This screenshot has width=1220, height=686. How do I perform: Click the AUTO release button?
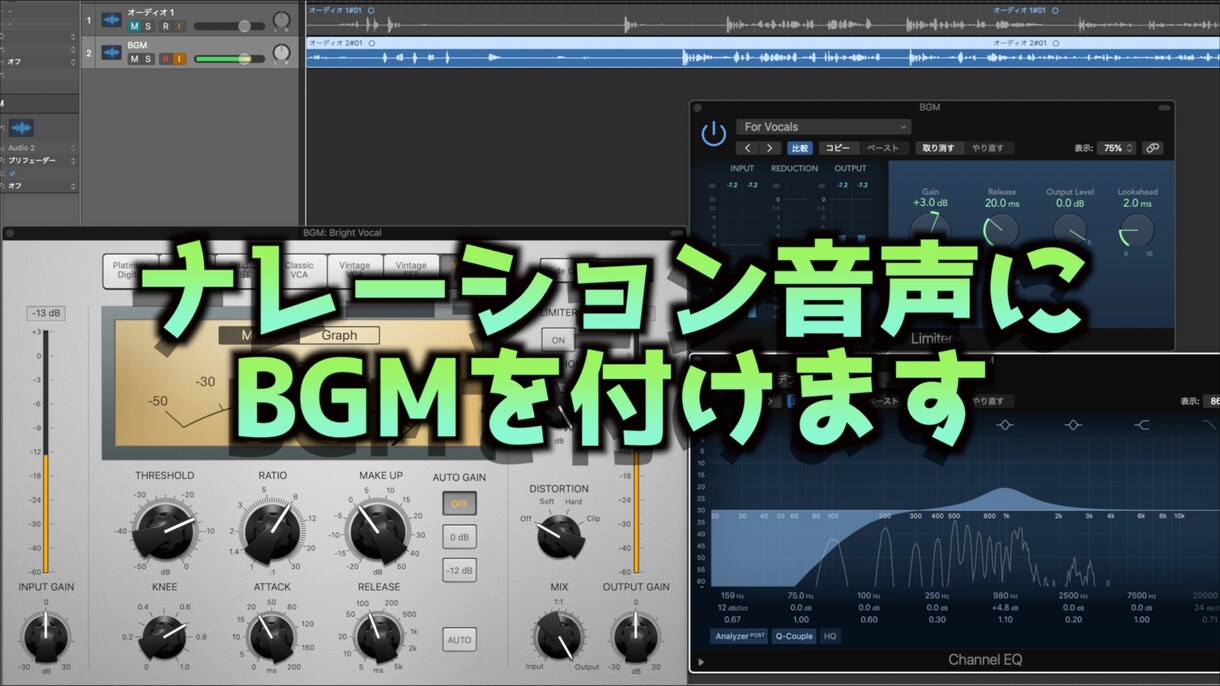click(460, 639)
